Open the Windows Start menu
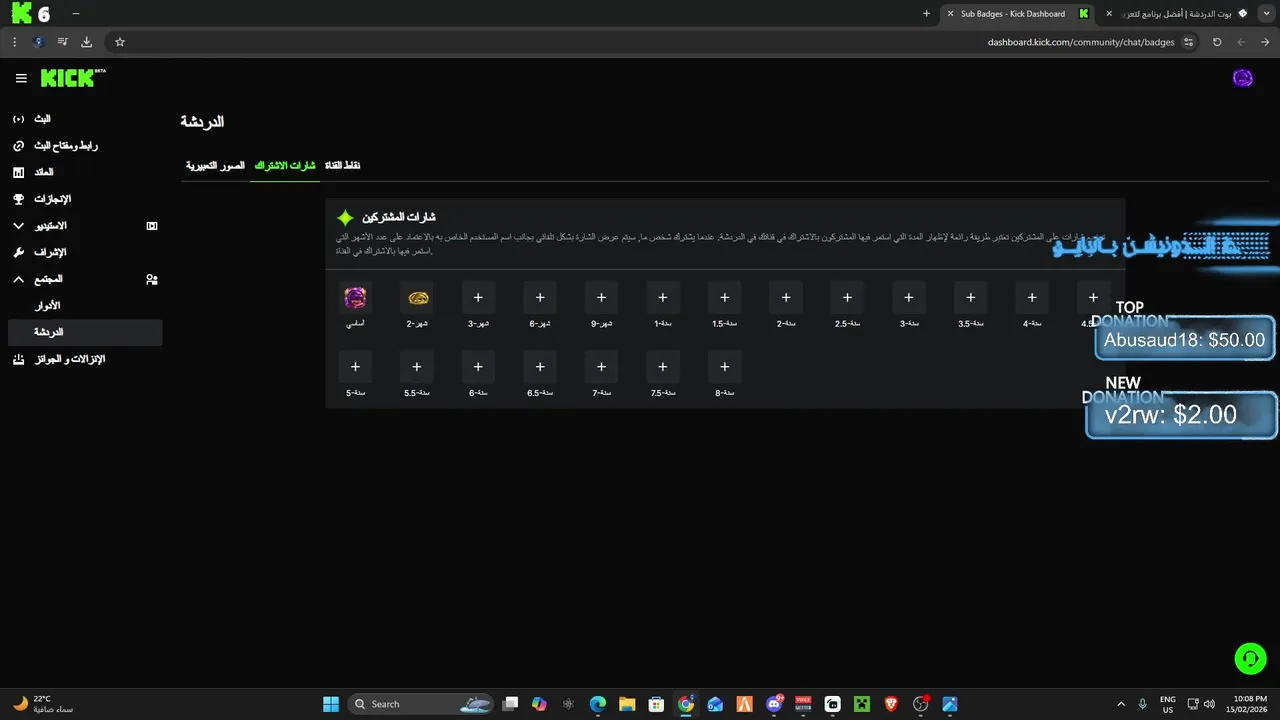The image size is (1280, 720). click(331, 704)
